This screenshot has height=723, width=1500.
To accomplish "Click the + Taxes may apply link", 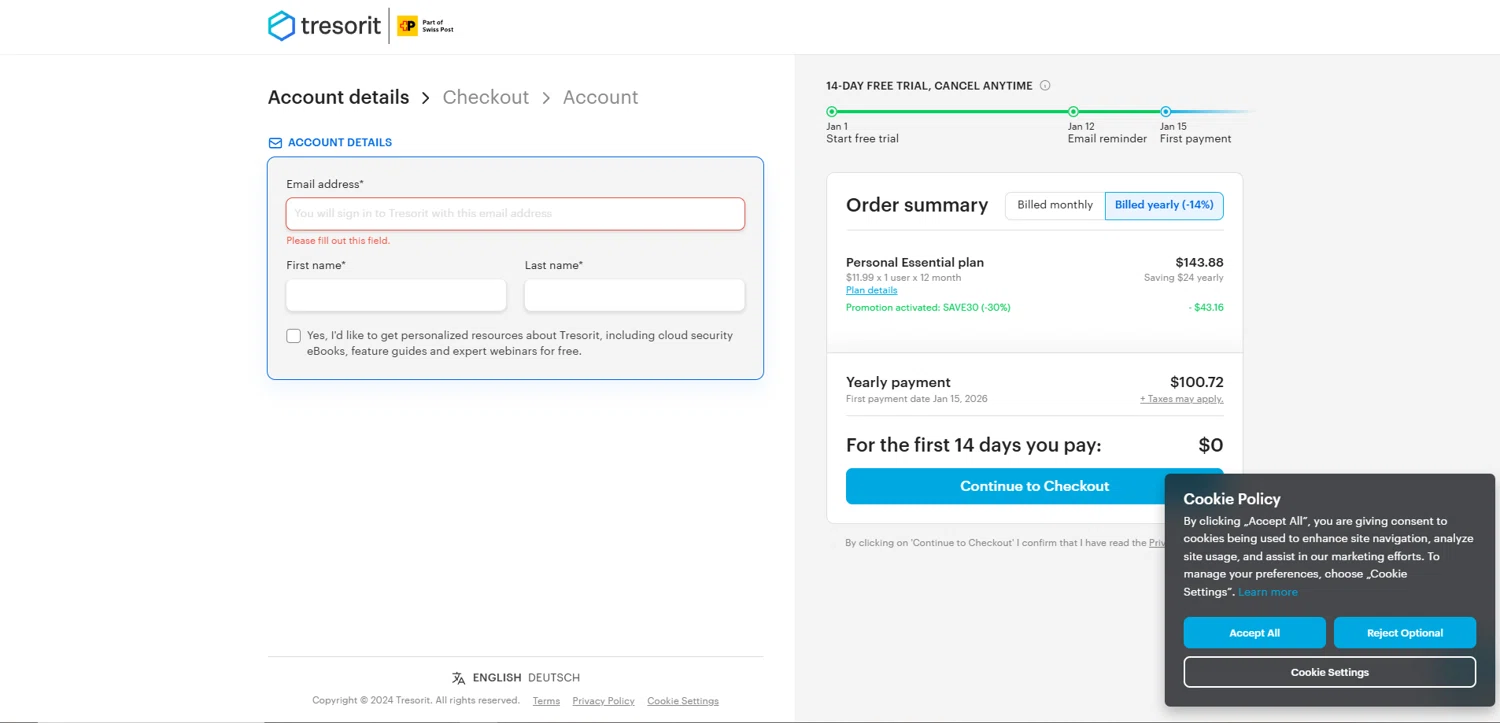I will (x=1181, y=399).
